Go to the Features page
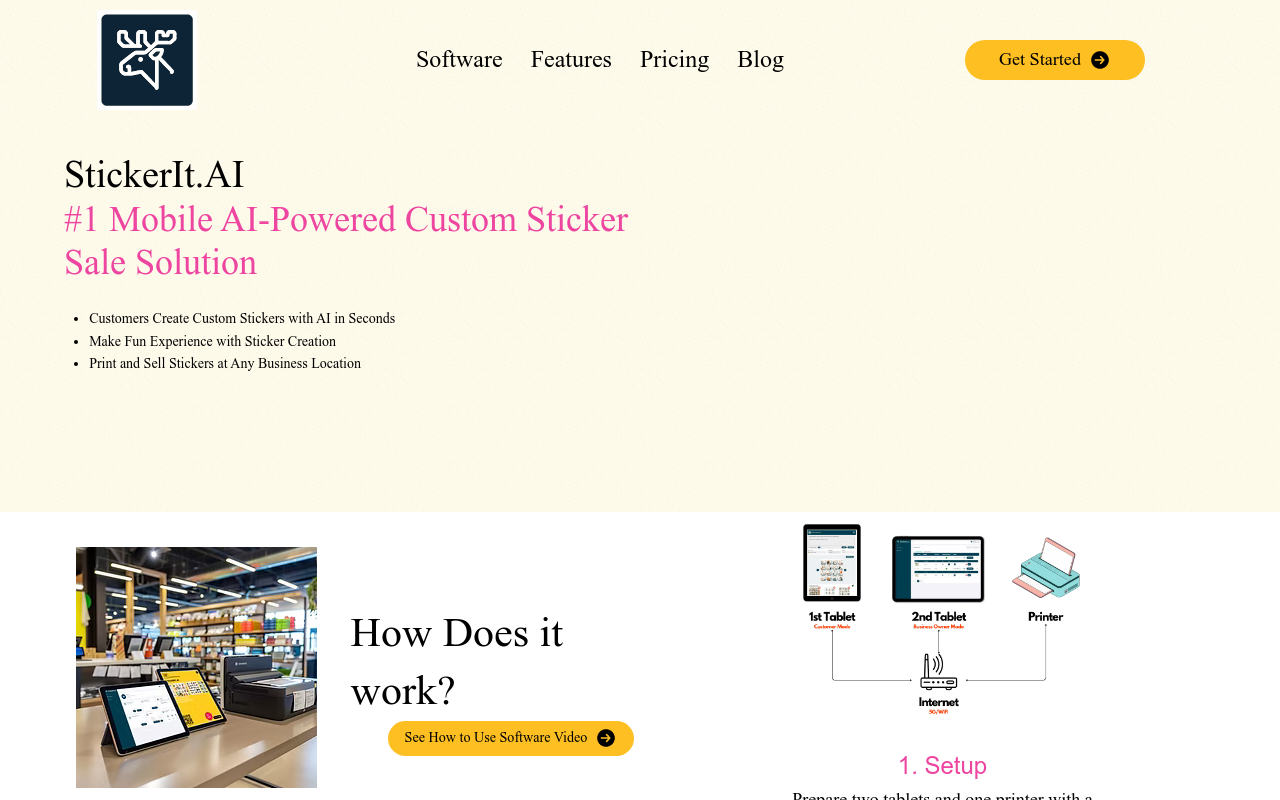 (571, 60)
